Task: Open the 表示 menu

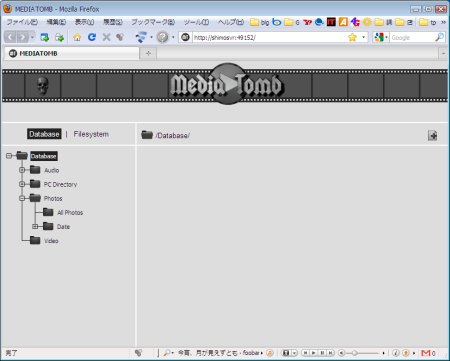Action: (84, 22)
